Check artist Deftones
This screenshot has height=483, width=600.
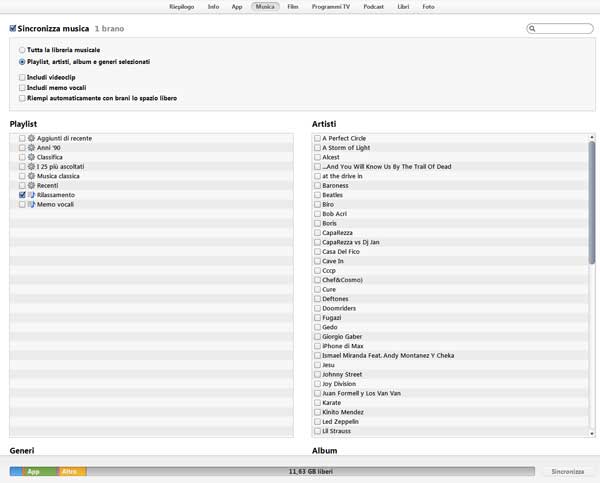[317, 299]
